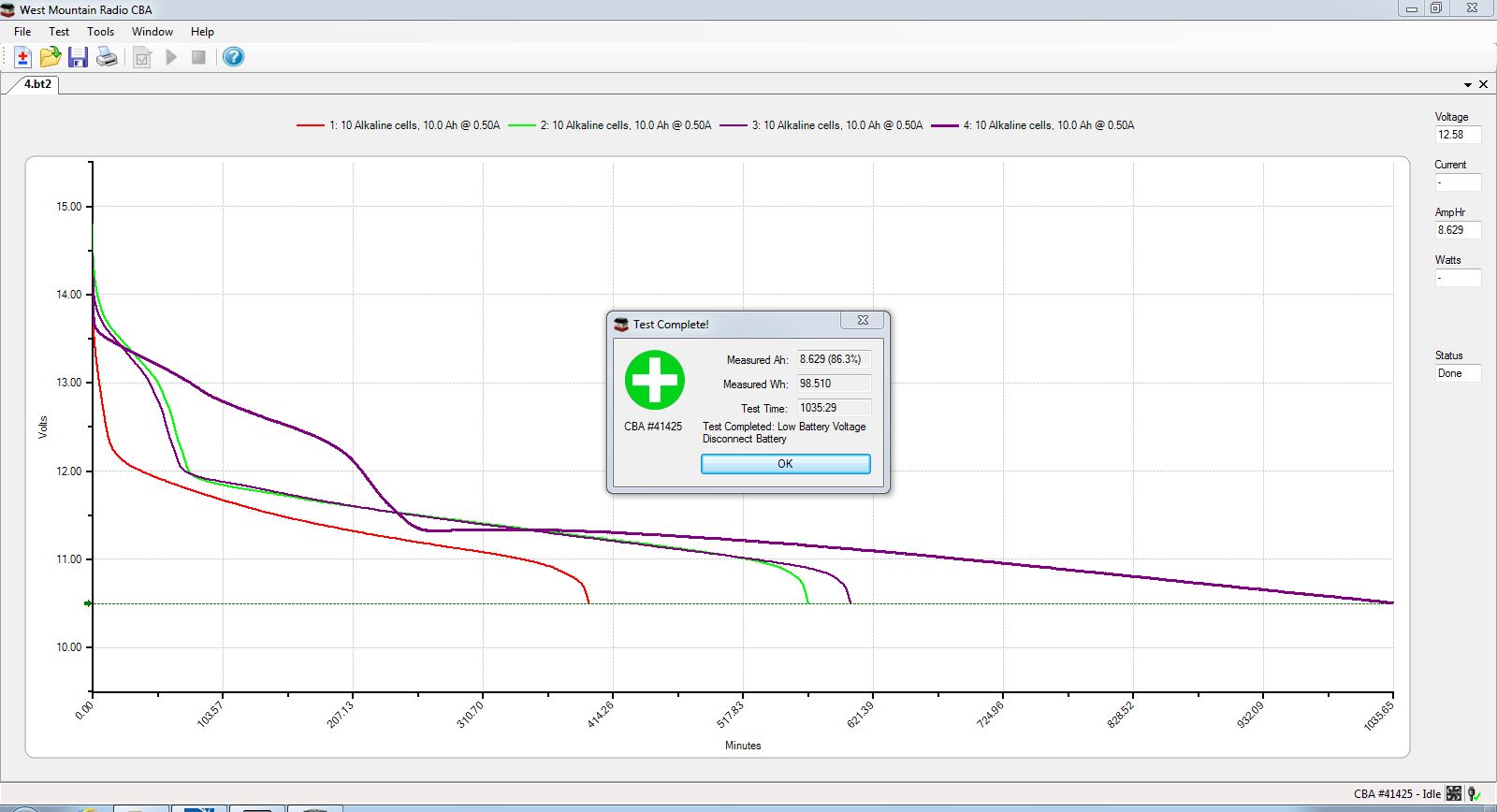Click the 10.00 Y-axis tick label
The width and height of the screenshot is (1497, 812).
tap(69, 647)
